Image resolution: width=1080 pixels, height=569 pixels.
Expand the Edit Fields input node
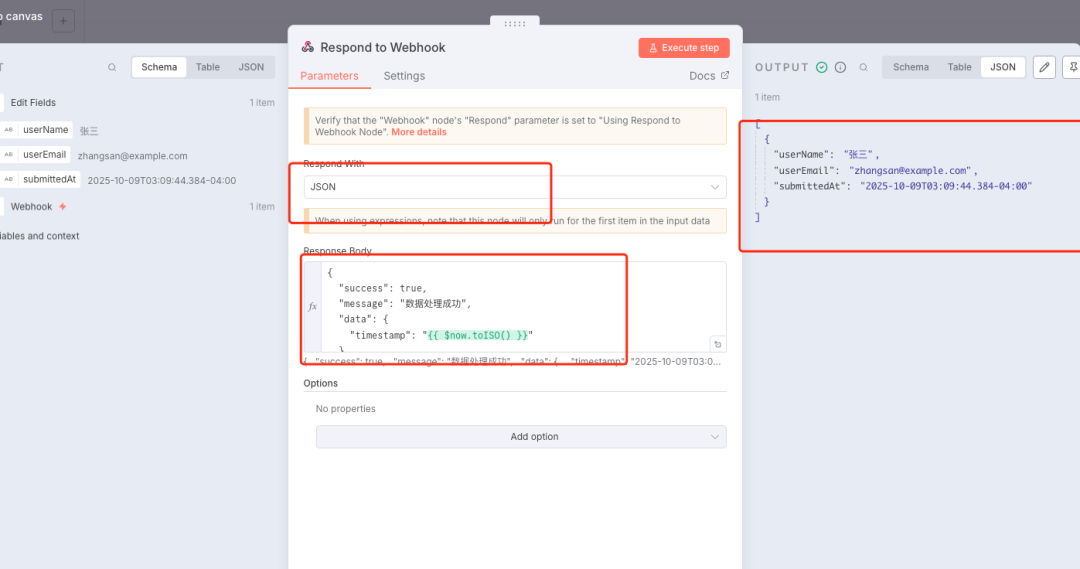(x=33, y=103)
